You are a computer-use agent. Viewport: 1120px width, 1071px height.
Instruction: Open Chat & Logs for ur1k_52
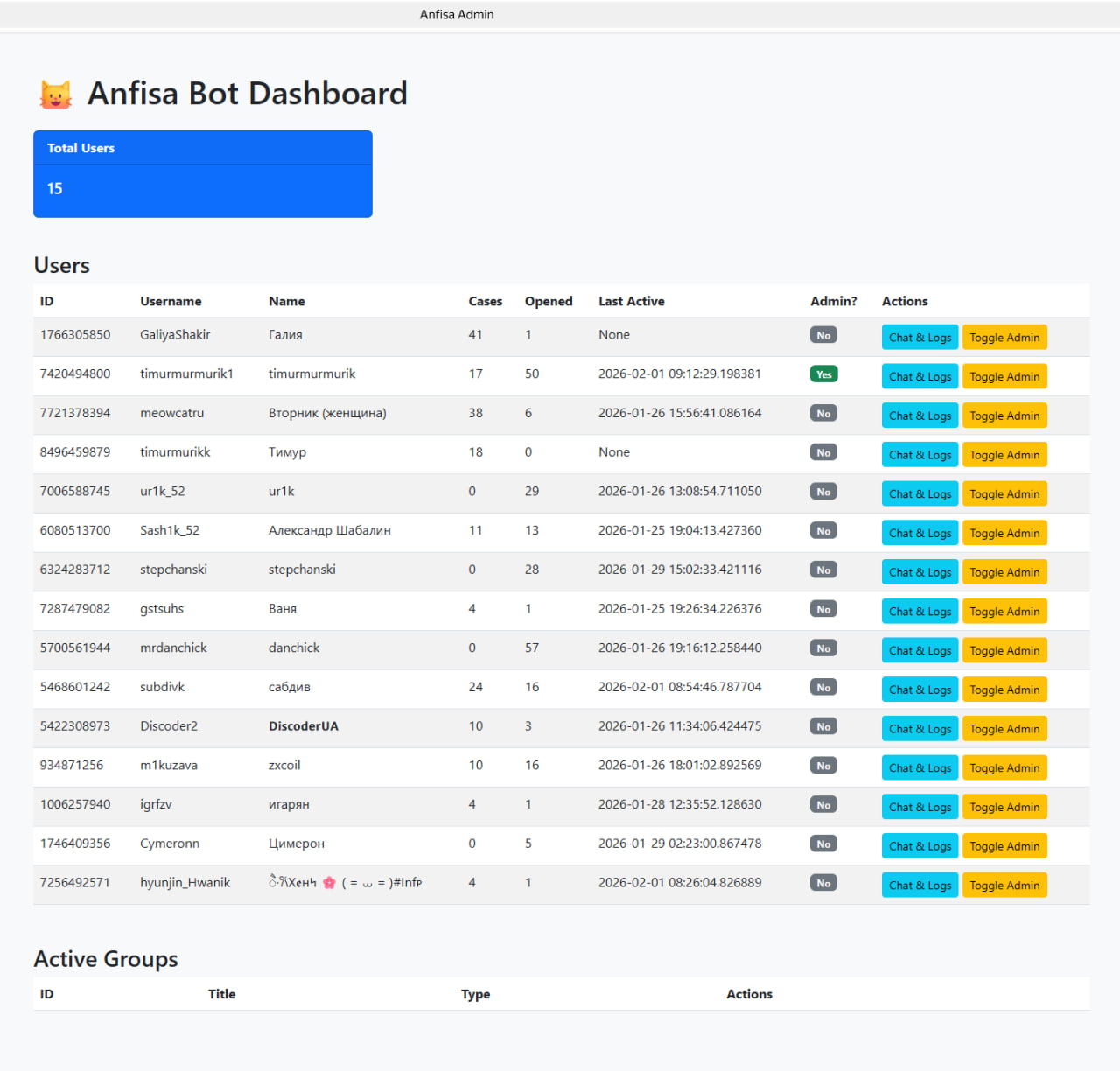click(x=920, y=494)
